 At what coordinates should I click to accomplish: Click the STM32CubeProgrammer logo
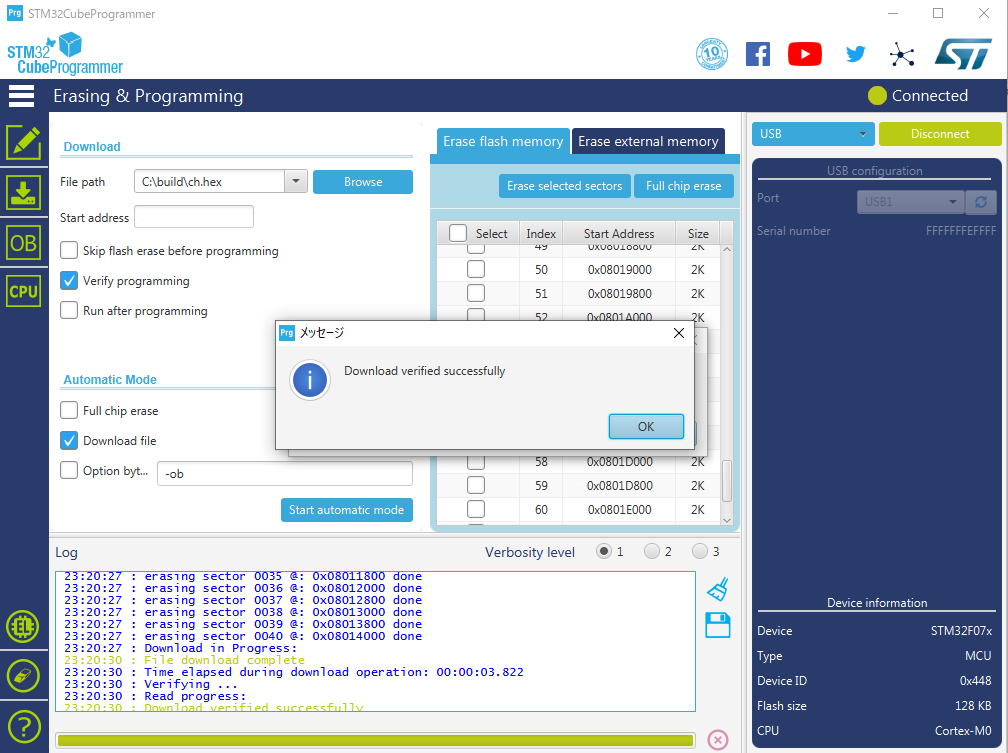point(65,53)
